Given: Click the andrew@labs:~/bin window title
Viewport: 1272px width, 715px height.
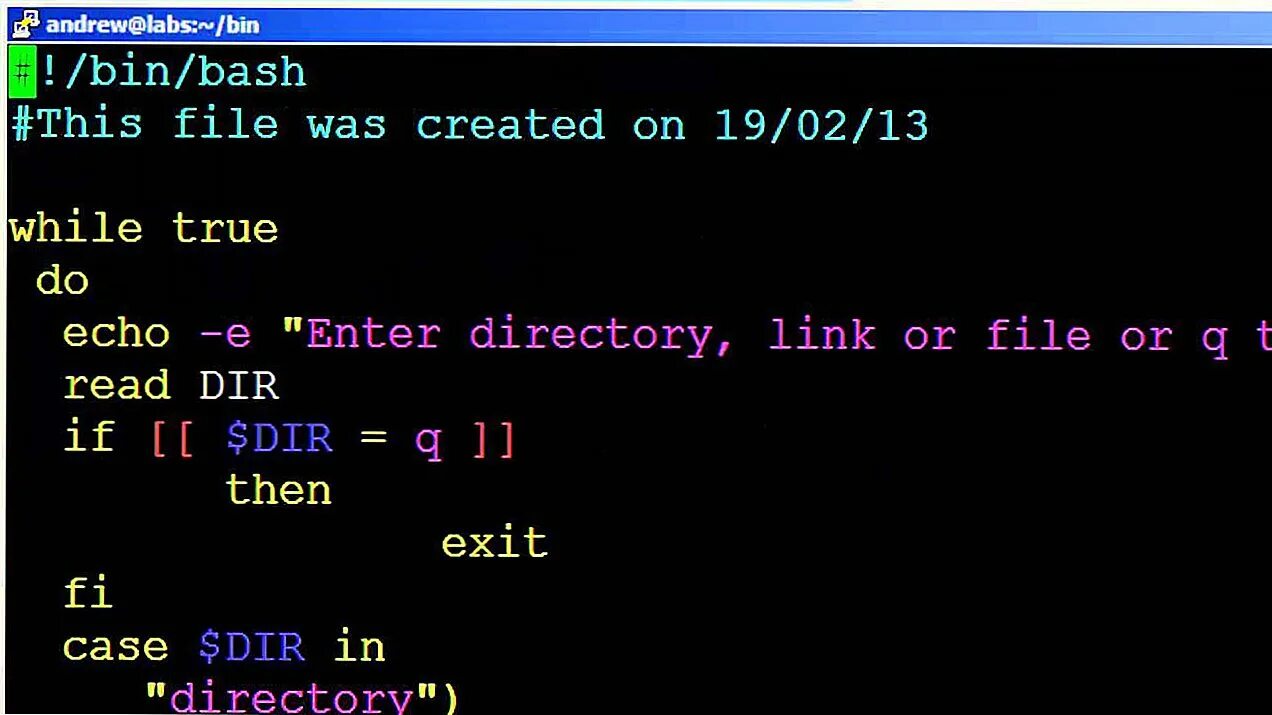Looking at the screenshot, I should pyautogui.click(x=152, y=24).
